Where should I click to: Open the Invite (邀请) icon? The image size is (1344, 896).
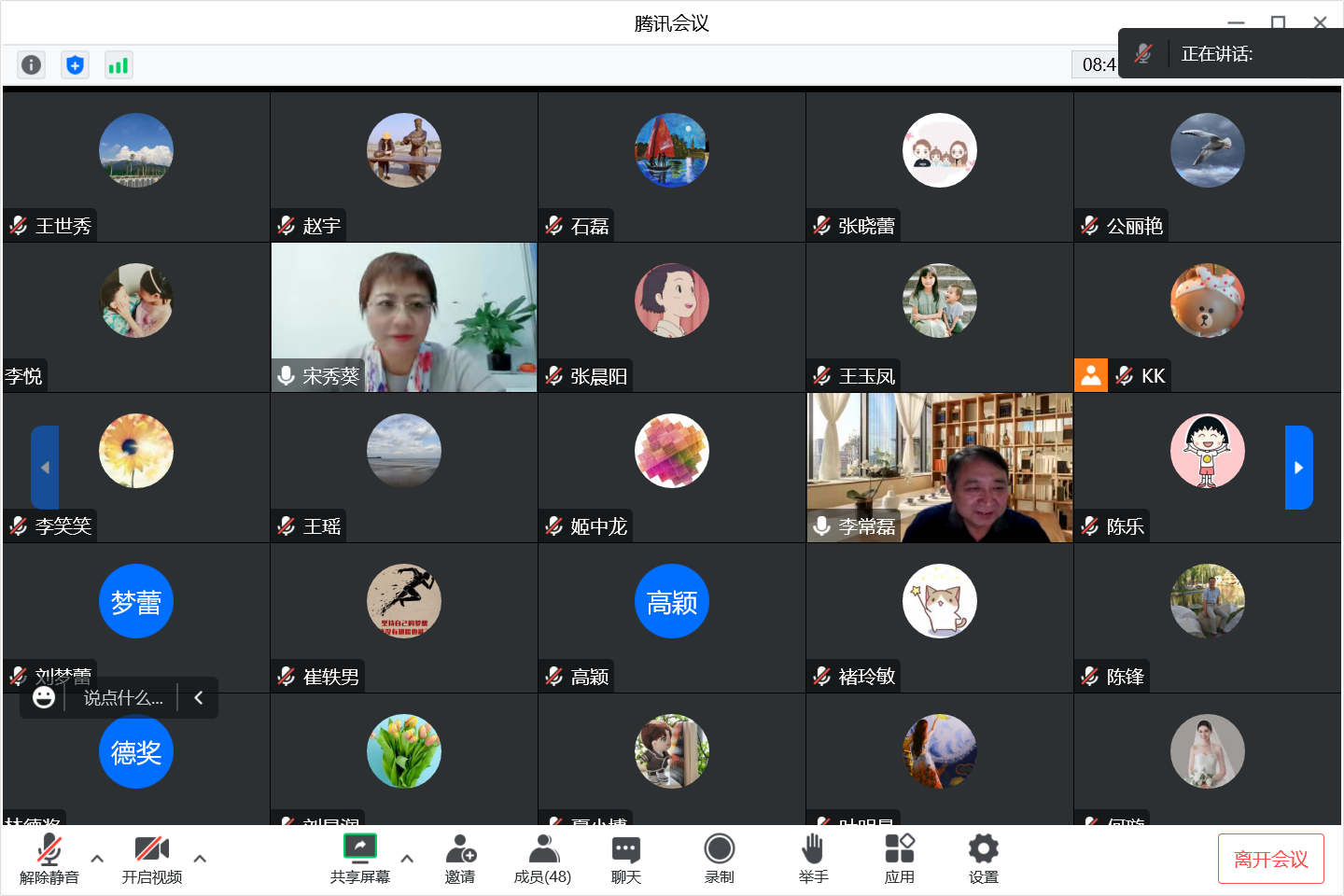pyautogui.click(x=460, y=858)
